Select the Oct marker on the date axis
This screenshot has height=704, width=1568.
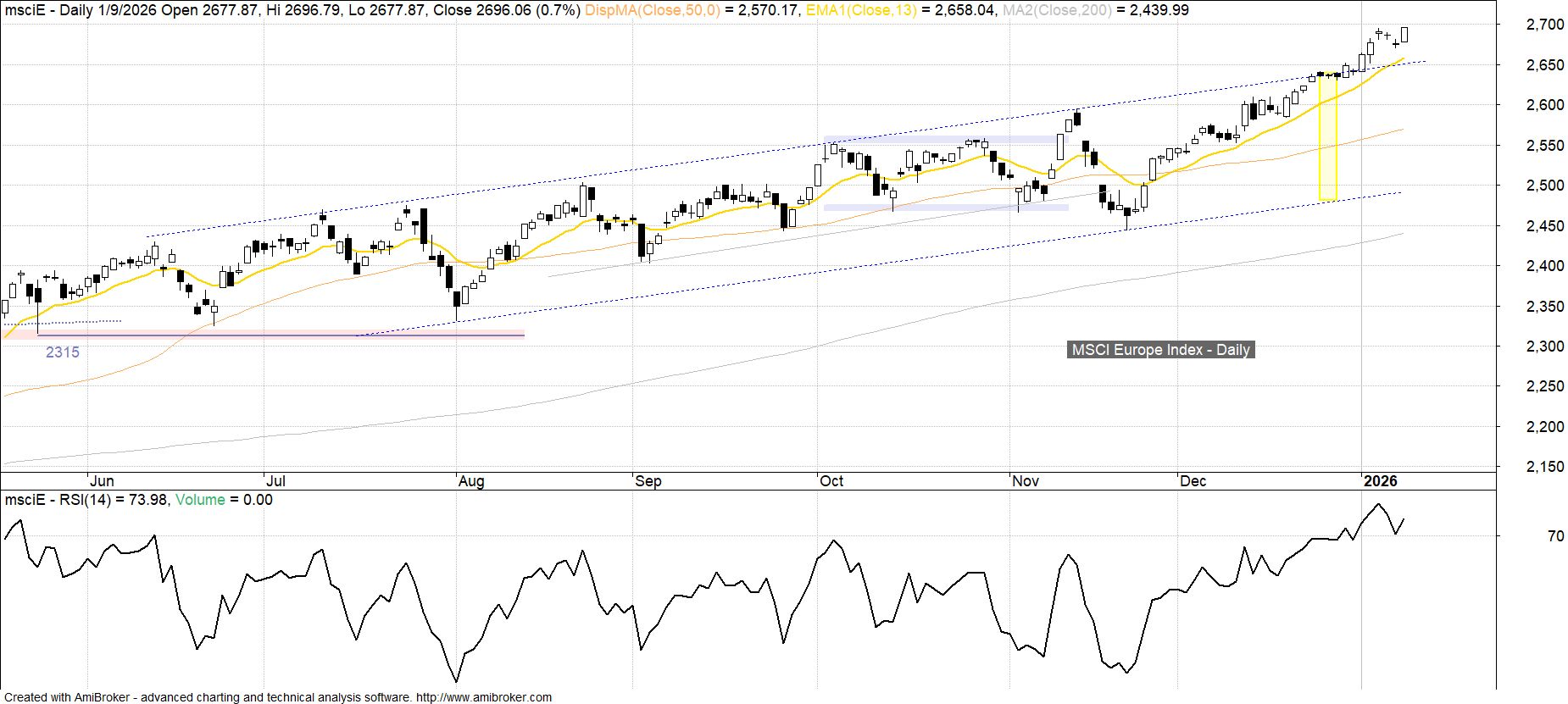(831, 481)
